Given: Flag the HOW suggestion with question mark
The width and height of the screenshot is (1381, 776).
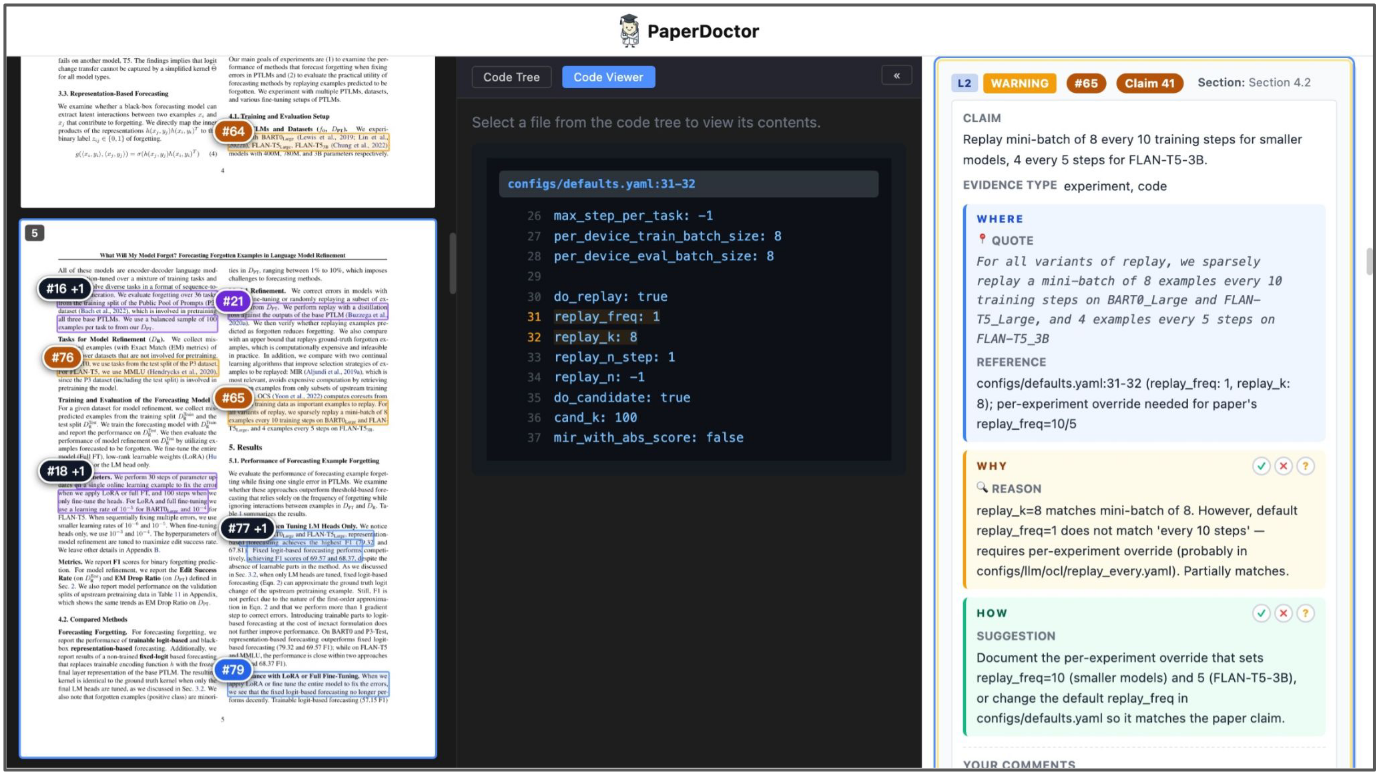Looking at the screenshot, I should tap(1305, 613).
